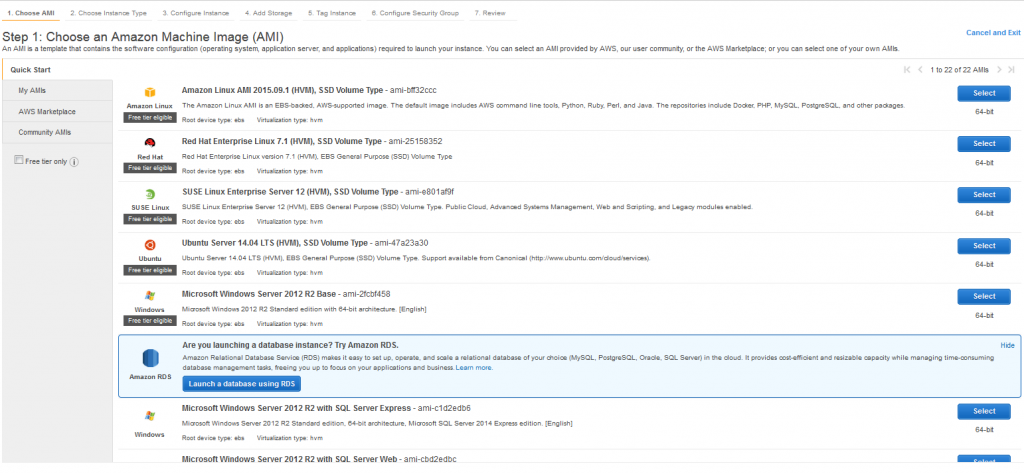Open the 2. Choose Instance Type step
The image size is (1024, 474).
[x=108, y=13]
